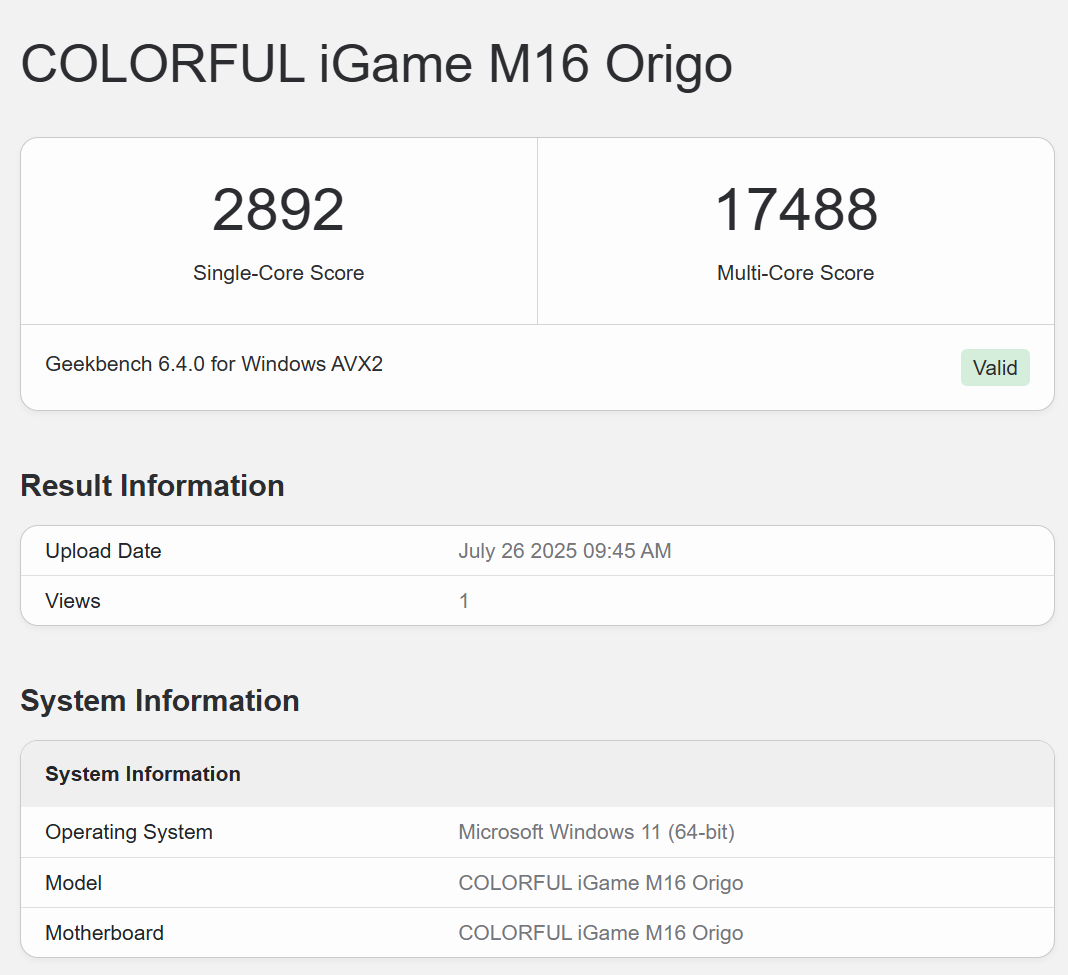Select the July 26 2025 09:45 AM value
The width and height of the screenshot is (1068, 975).
click(564, 551)
